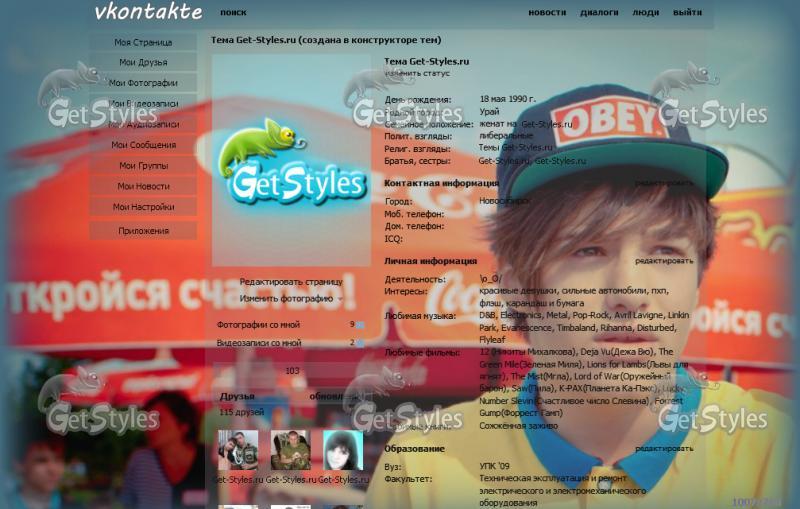Open Видеозаписи со мной
Viewport: 800px width, 509px height.
(x=259, y=343)
